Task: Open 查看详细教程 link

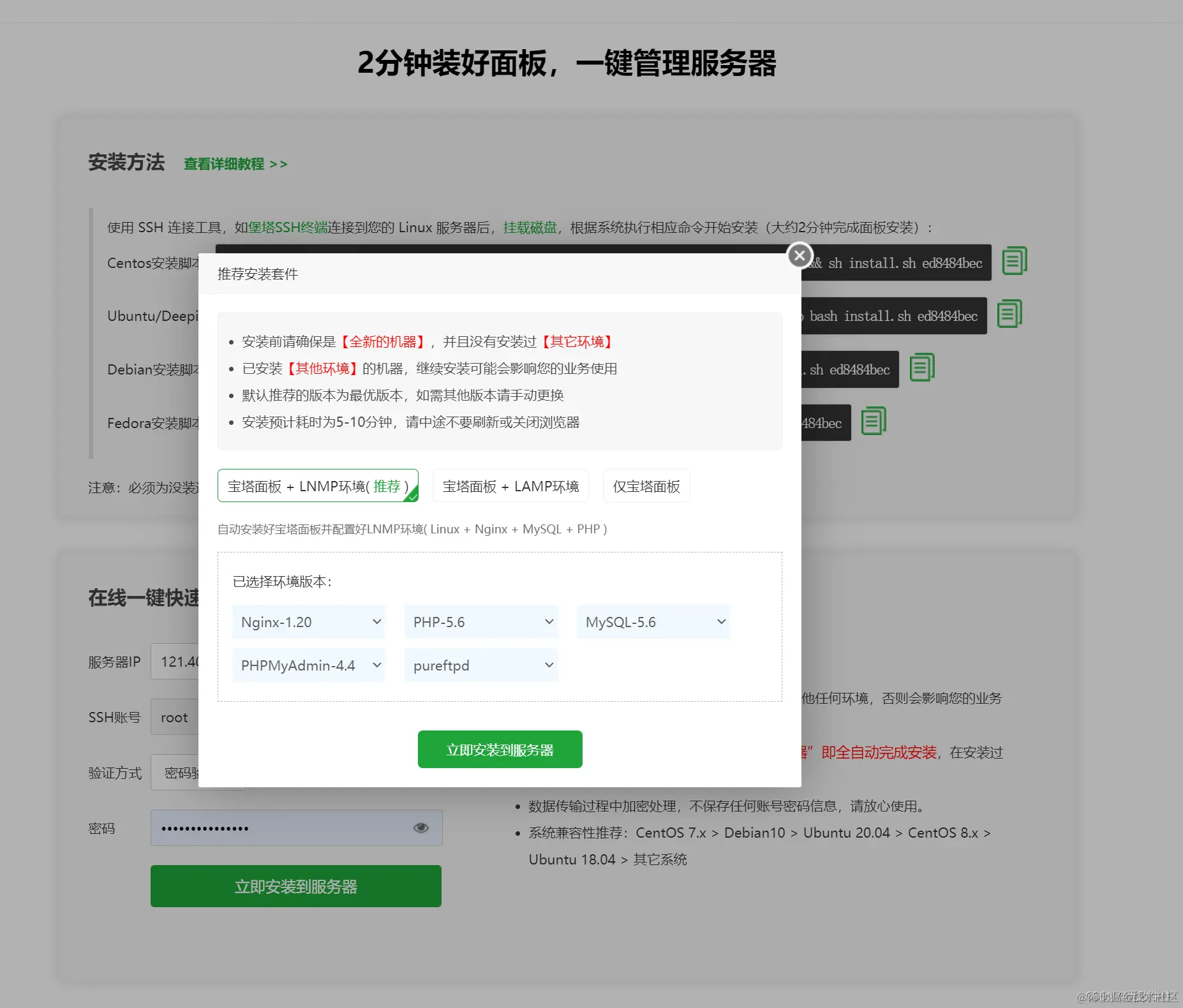Action: [235, 164]
